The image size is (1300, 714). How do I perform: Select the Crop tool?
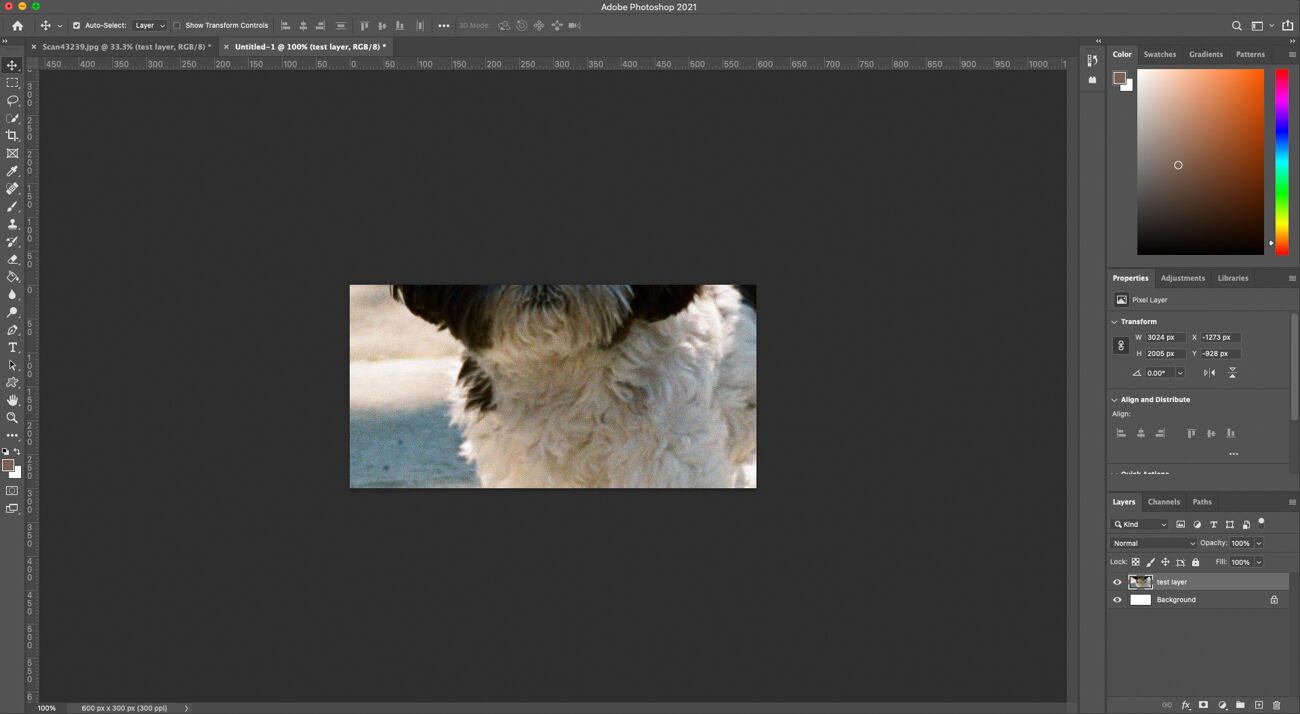pyautogui.click(x=12, y=135)
